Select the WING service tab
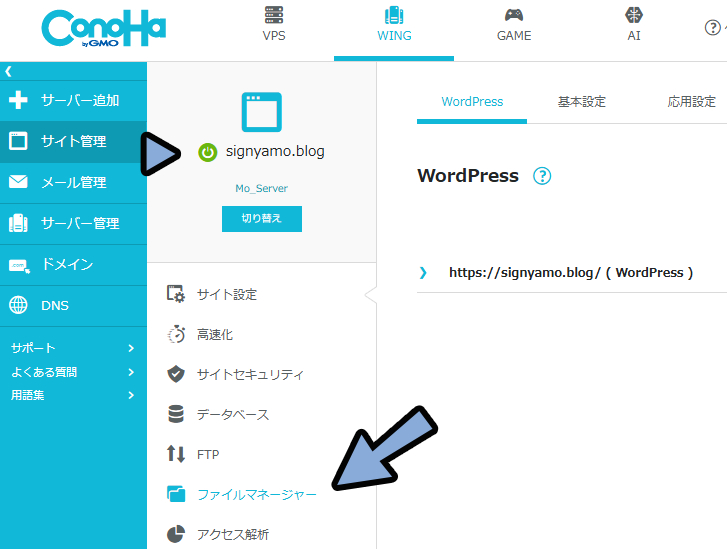Image resolution: width=727 pixels, height=549 pixels. [x=394, y=30]
